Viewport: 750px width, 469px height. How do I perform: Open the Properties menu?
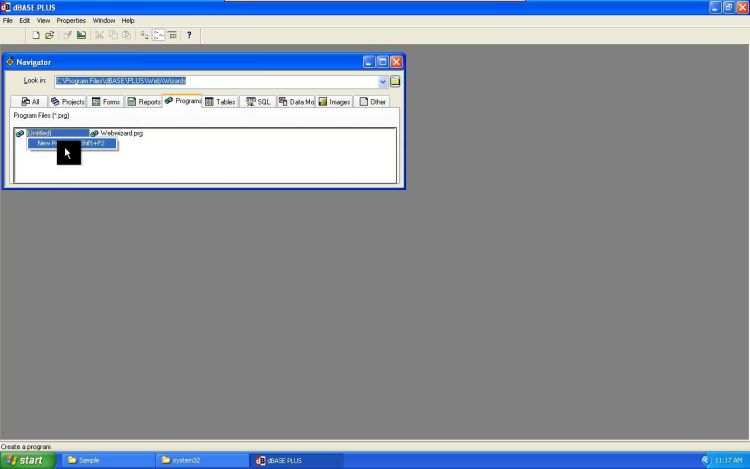pyautogui.click(x=71, y=21)
